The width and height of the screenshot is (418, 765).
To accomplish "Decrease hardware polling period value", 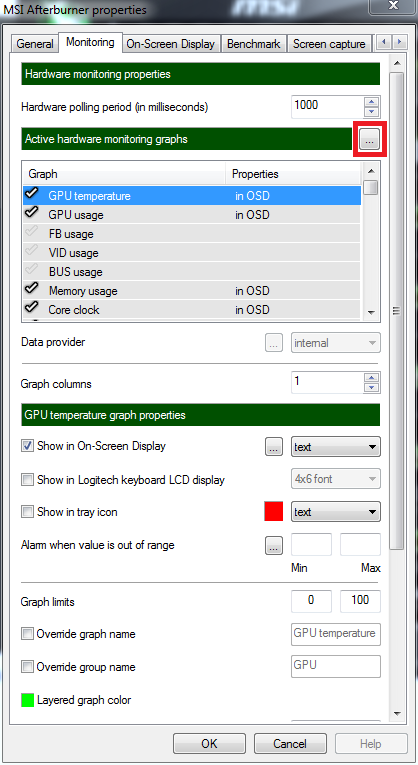I will tap(372, 112).
